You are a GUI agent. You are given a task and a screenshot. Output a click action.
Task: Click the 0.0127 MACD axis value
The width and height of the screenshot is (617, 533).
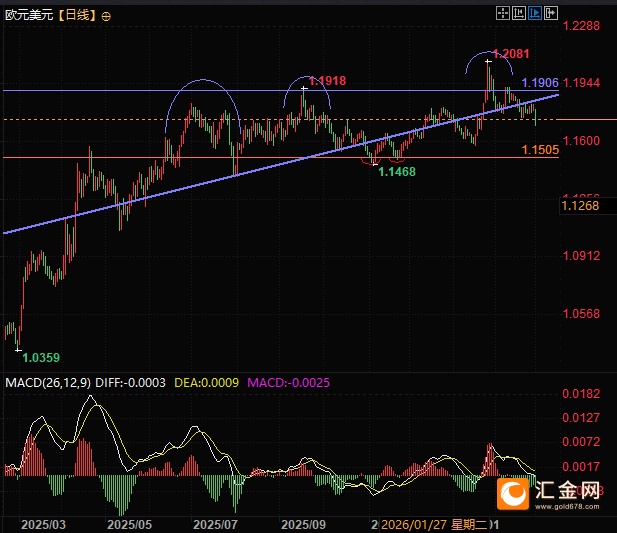pos(581,418)
